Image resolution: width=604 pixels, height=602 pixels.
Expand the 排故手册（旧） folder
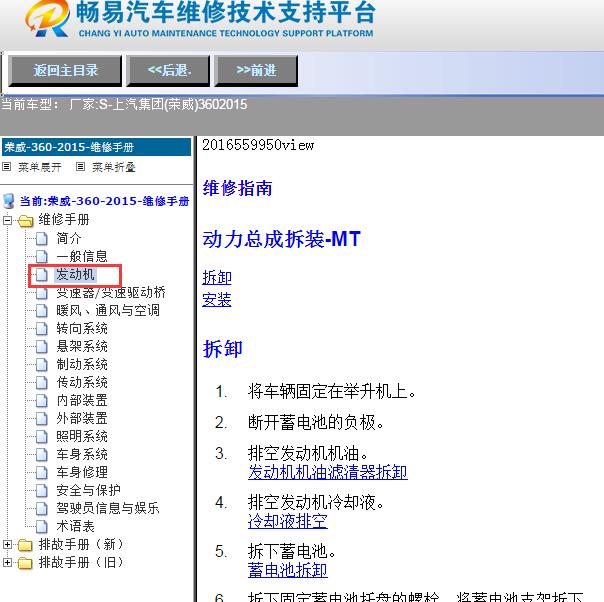coord(7,563)
